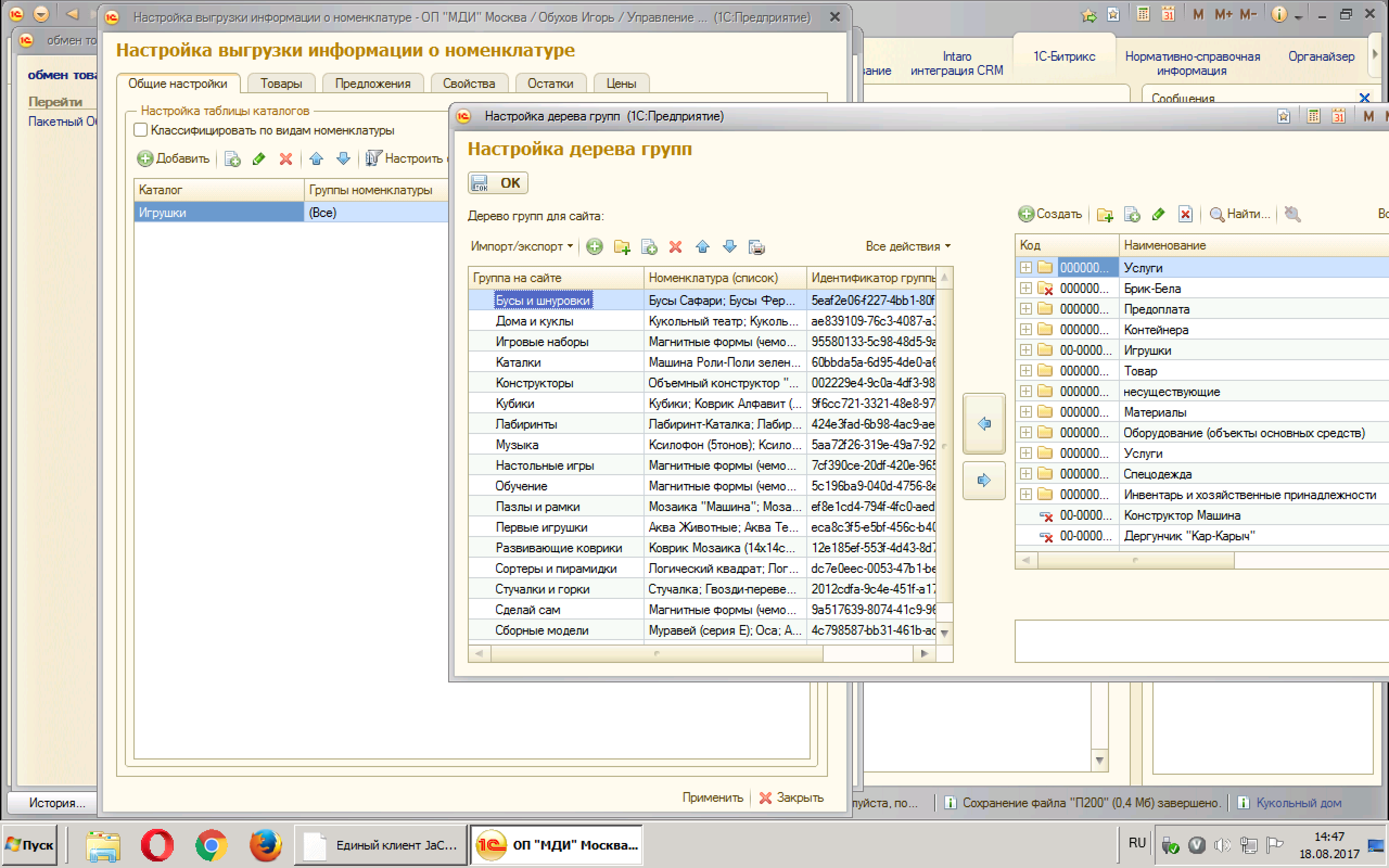1389x868 pixels.
Task: Click the right-pointing transfer arrow button
Action: point(984,480)
